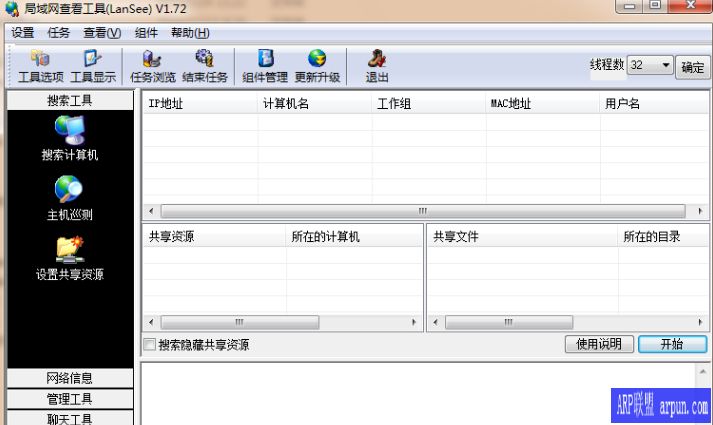
Task: Click the MAC地址 column header
Action: [x=543, y=104]
